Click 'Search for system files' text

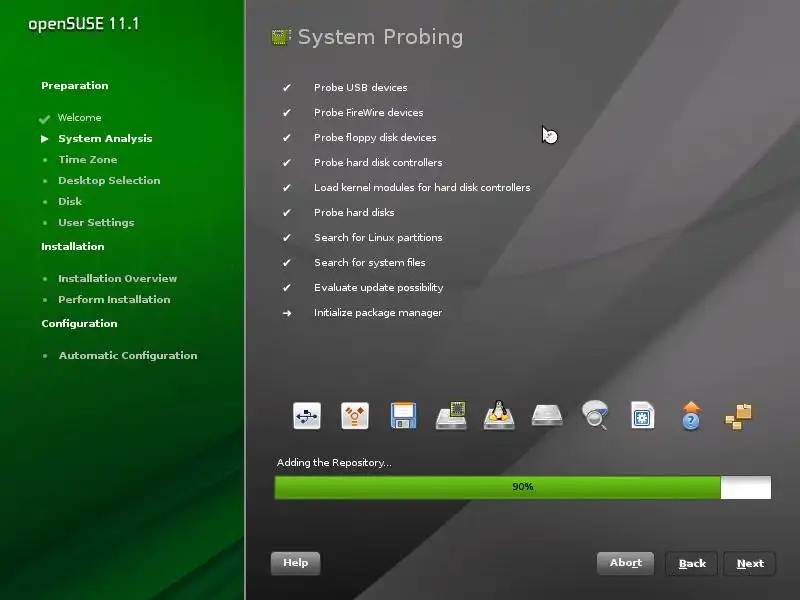coord(369,263)
